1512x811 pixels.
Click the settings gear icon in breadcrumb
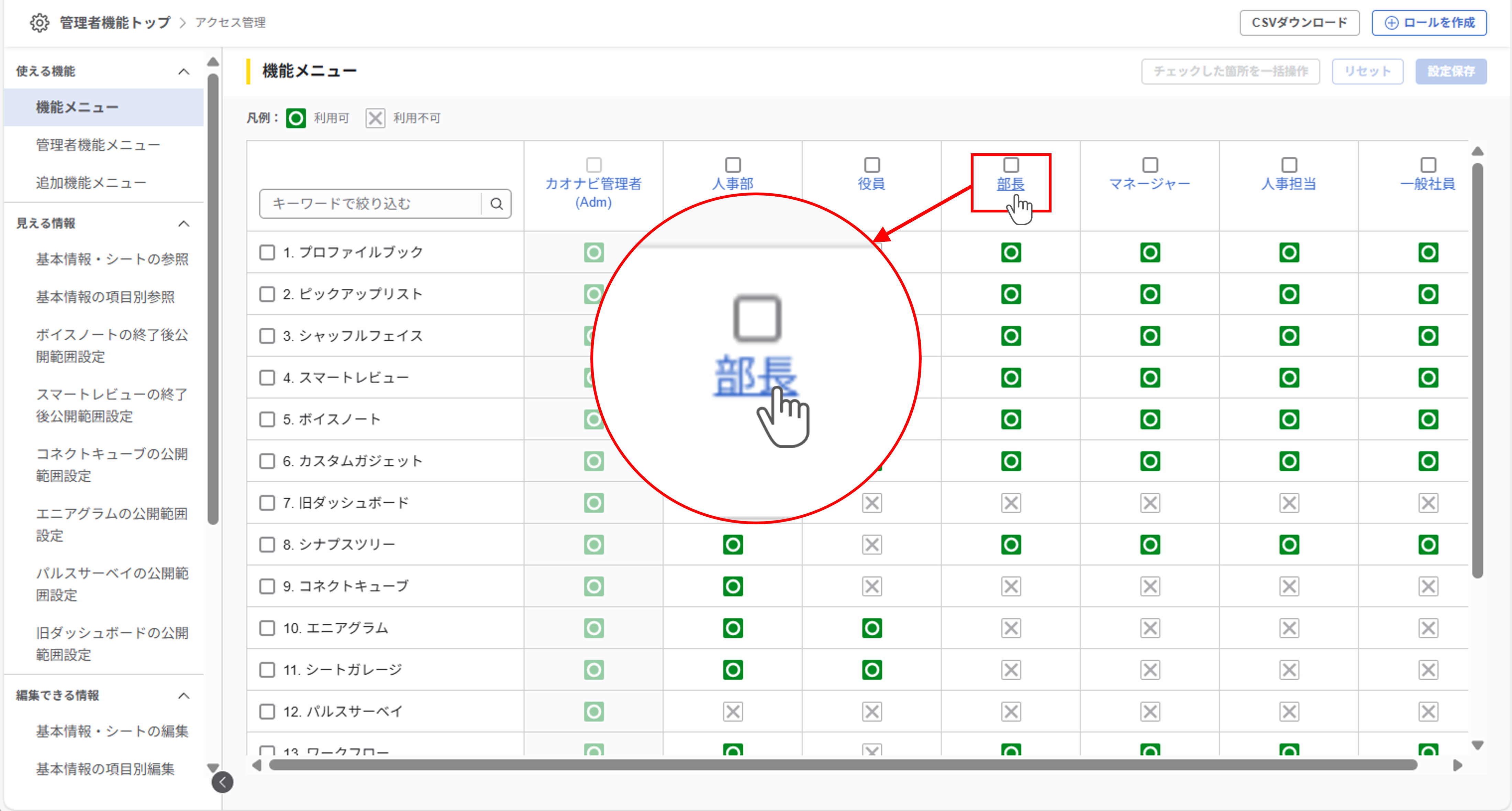39,22
